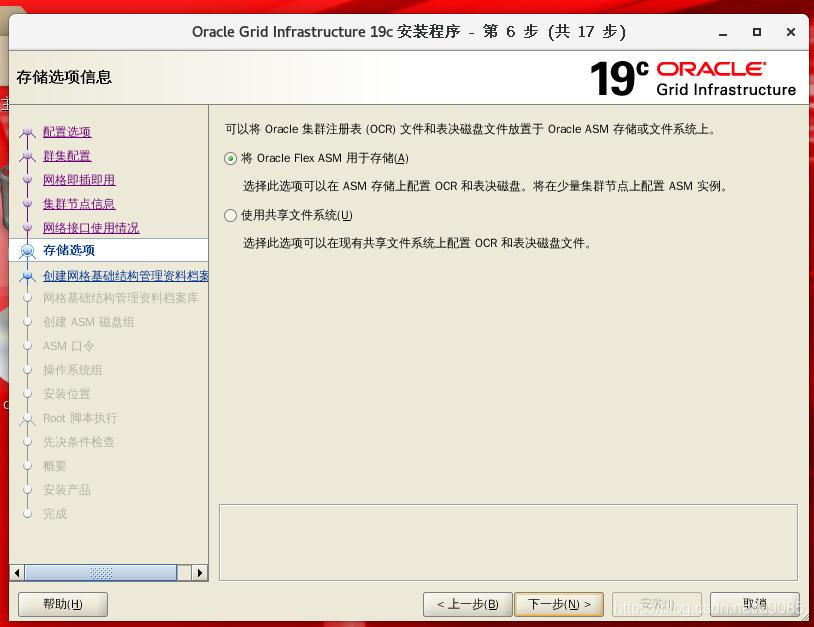This screenshot has height=627, width=814.
Task: Click the disabled 完成 step
Action: coord(55,513)
